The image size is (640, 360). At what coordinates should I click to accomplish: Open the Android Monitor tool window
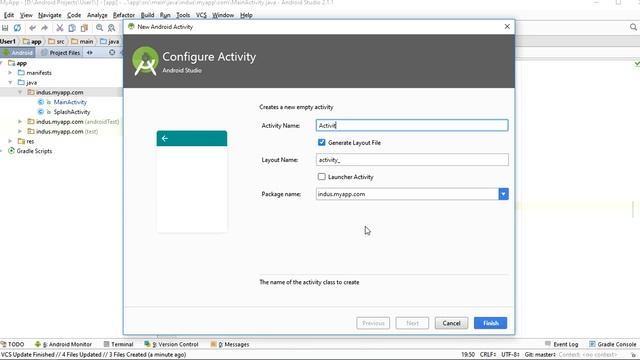tap(63, 344)
